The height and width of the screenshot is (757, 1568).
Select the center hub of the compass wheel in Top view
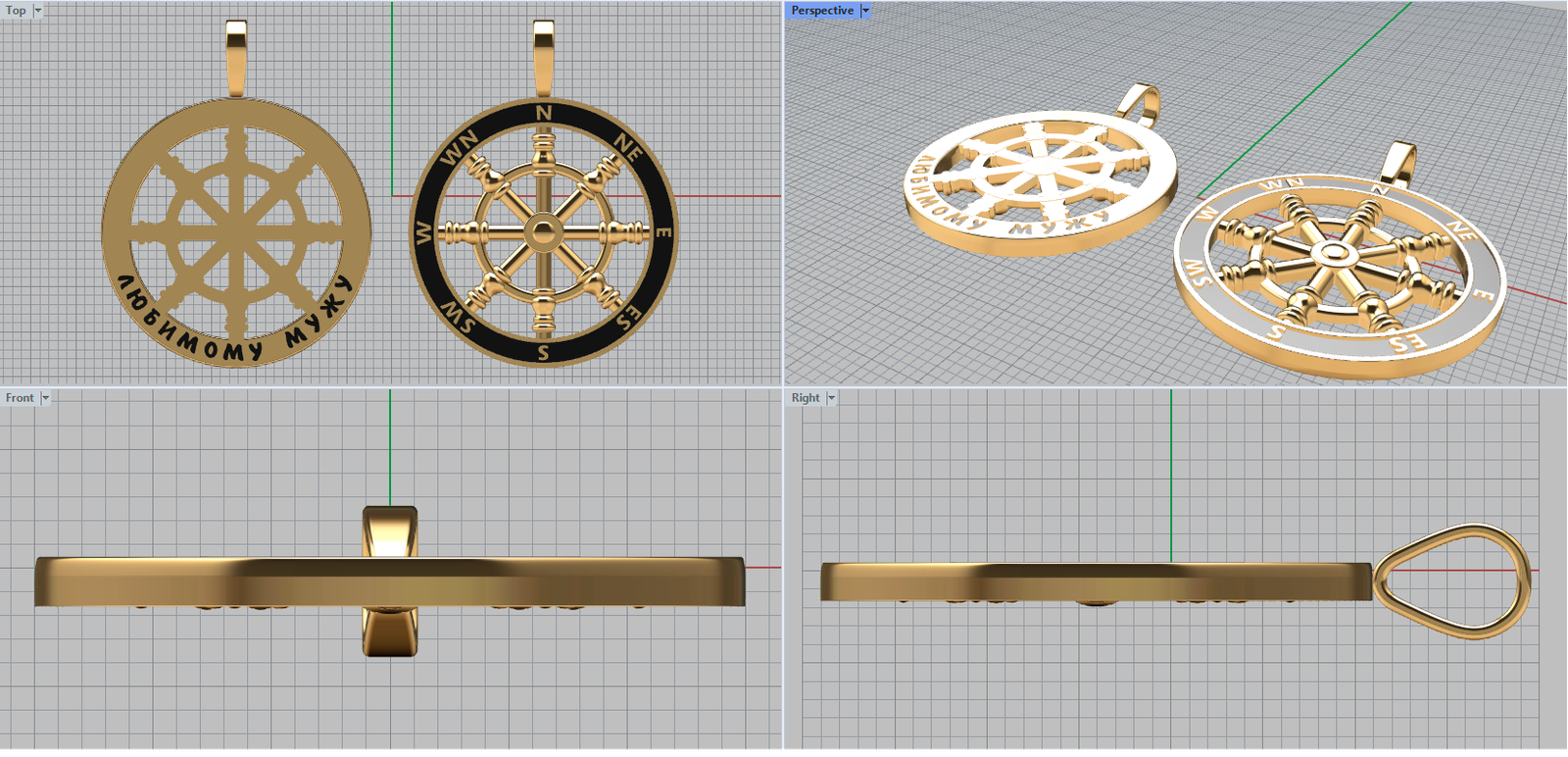tap(543, 232)
